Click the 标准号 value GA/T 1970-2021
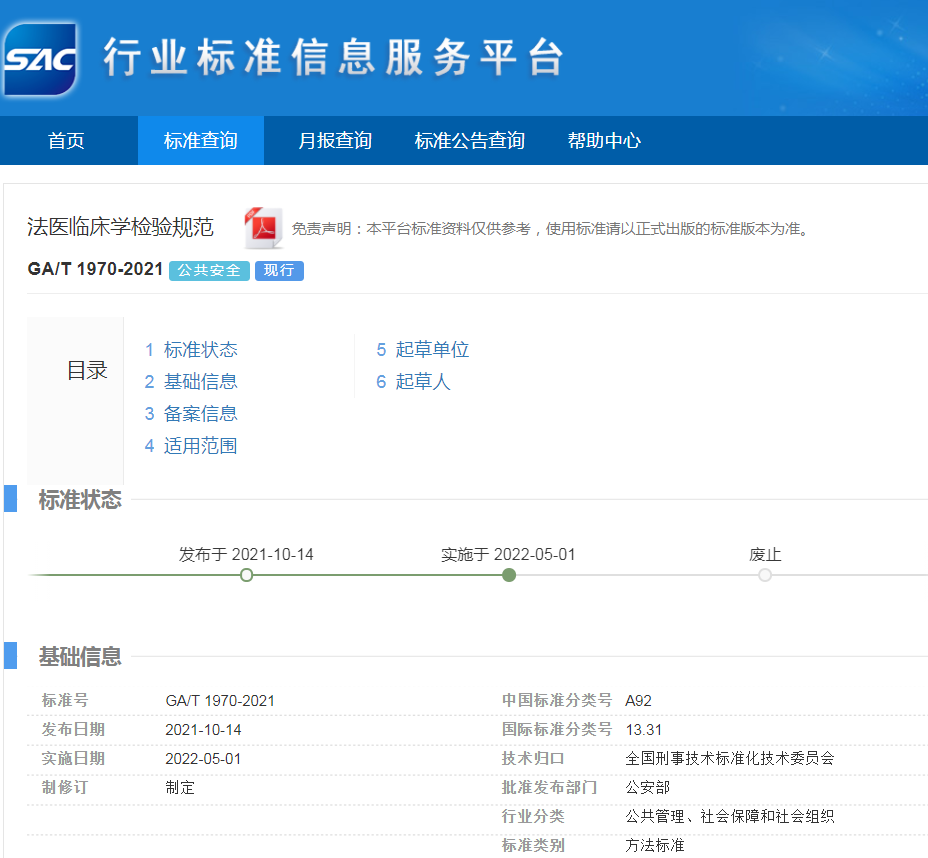Viewport: 928px width, 858px height. 220,701
